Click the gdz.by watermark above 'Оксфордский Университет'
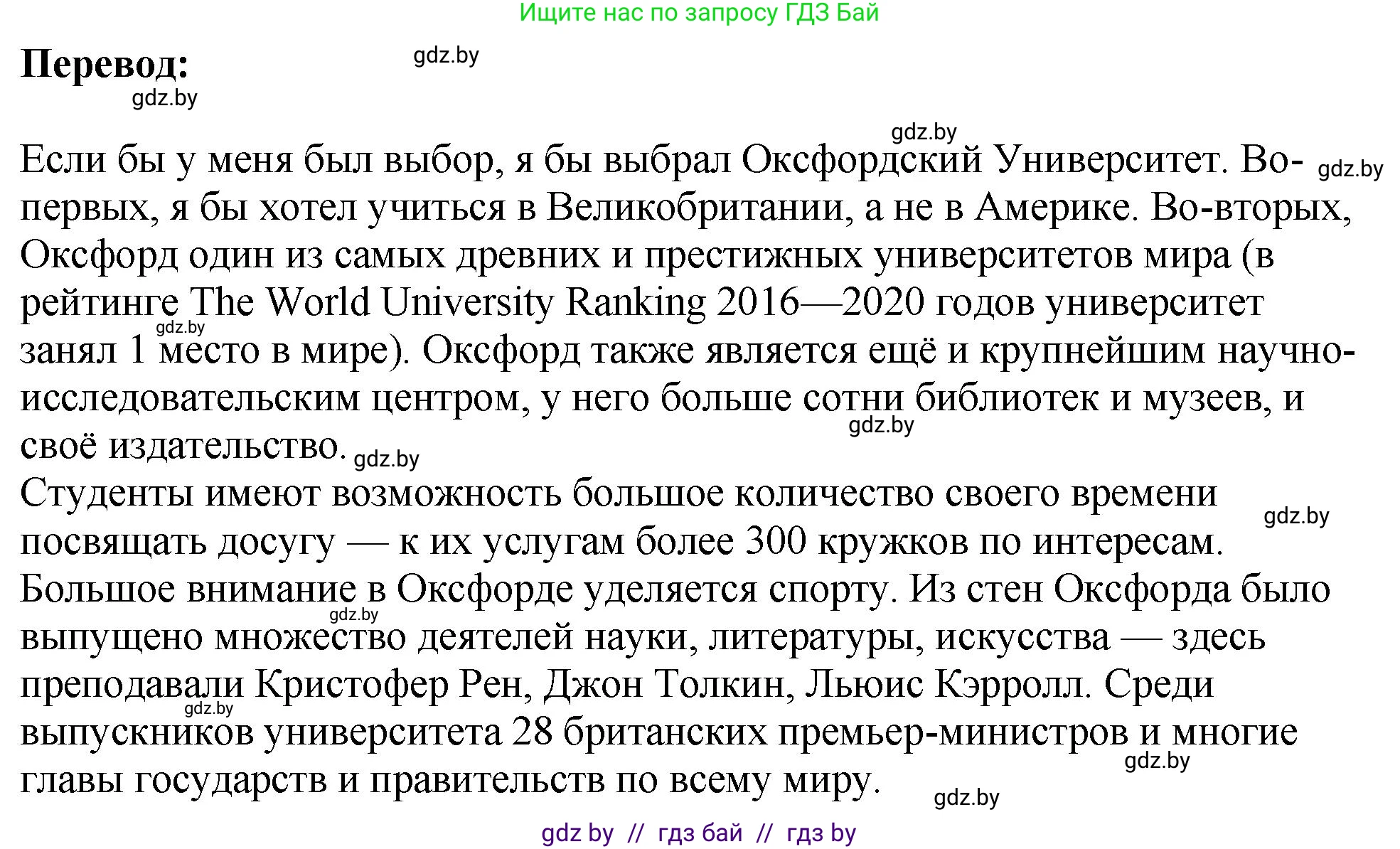Screen dimensions: 1400x849 [923, 132]
